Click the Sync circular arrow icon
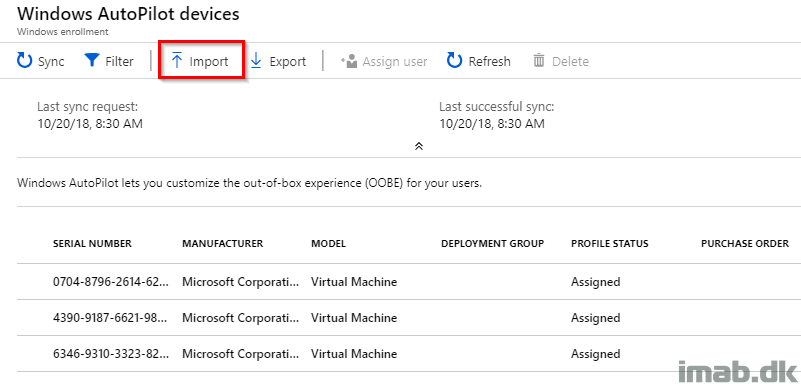Viewport: 801px width, 384px height. tap(25, 61)
